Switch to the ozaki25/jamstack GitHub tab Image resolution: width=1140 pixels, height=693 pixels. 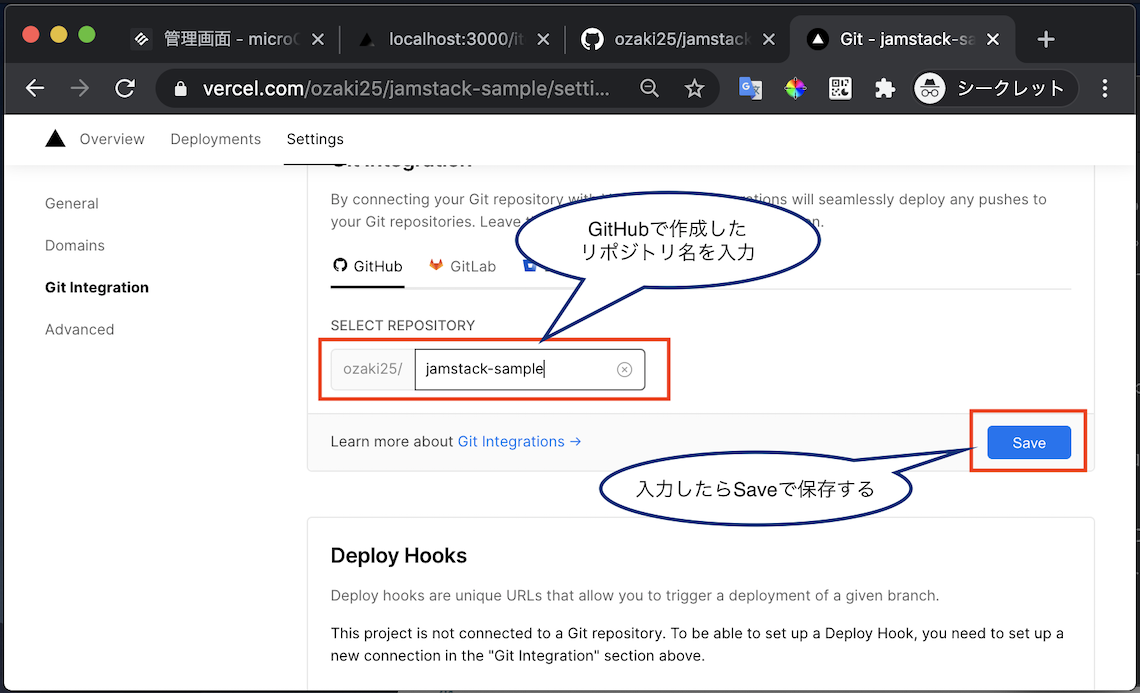pos(678,39)
